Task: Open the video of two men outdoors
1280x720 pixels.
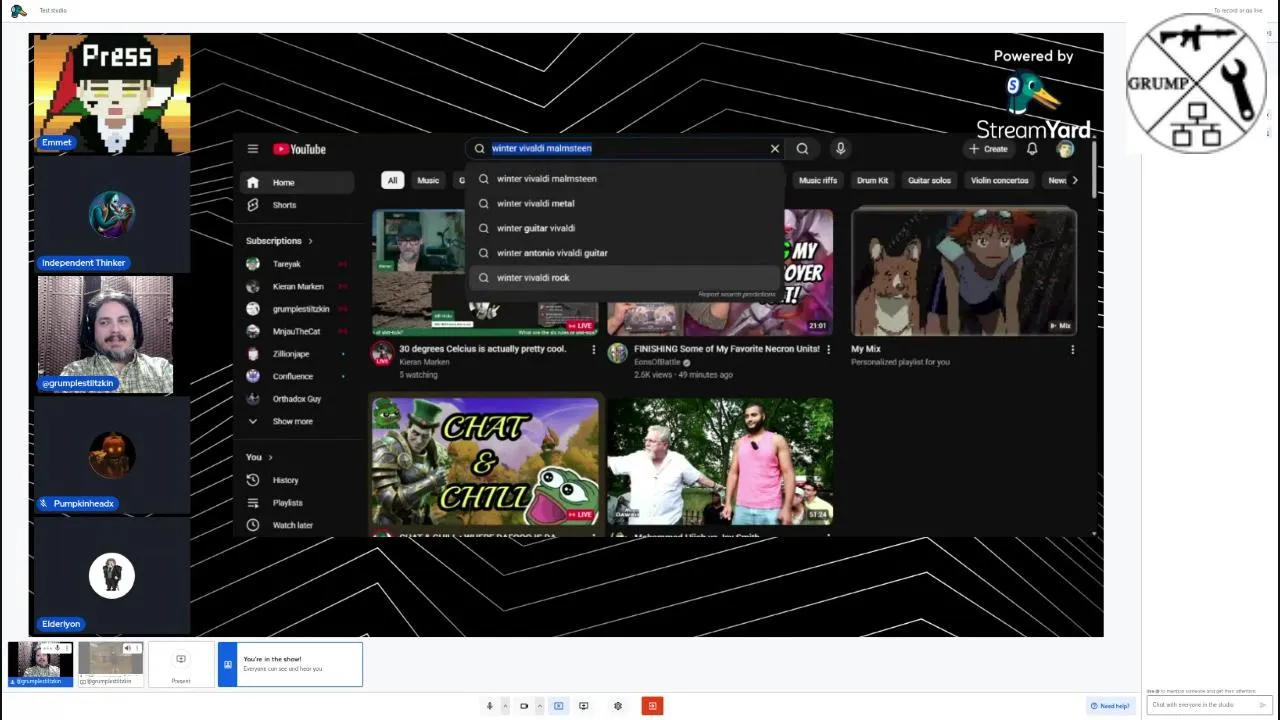Action: pyautogui.click(x=720, y=461)
